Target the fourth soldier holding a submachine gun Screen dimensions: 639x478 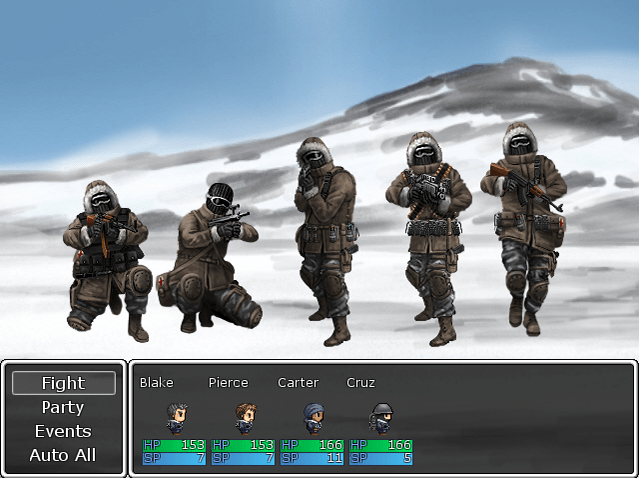428,235
